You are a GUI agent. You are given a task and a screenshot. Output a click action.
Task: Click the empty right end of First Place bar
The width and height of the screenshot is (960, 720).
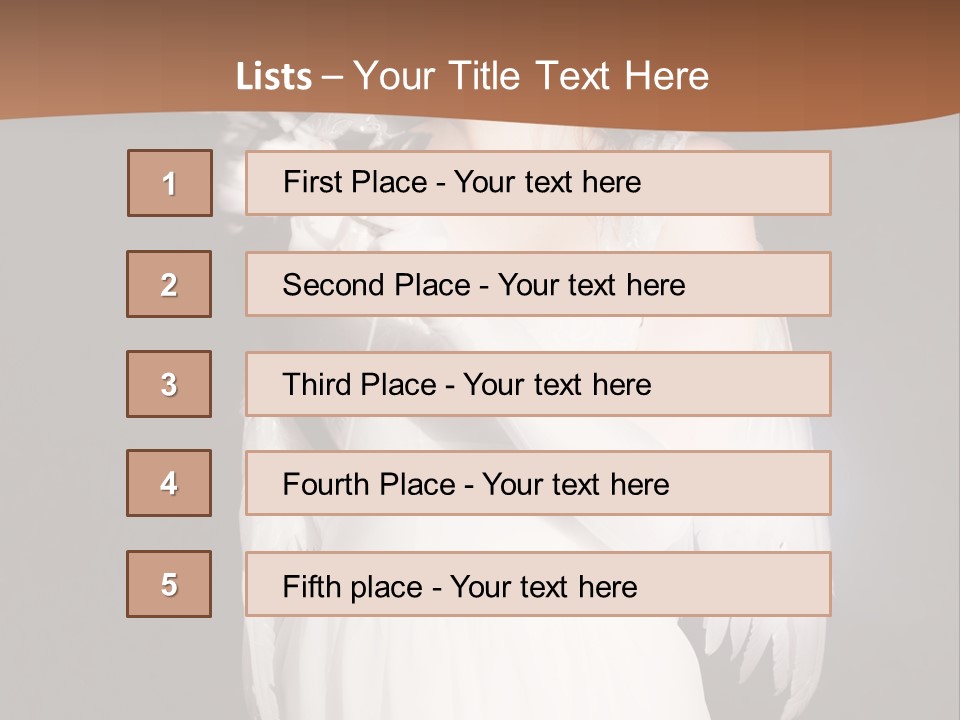(x=760, y=183)
